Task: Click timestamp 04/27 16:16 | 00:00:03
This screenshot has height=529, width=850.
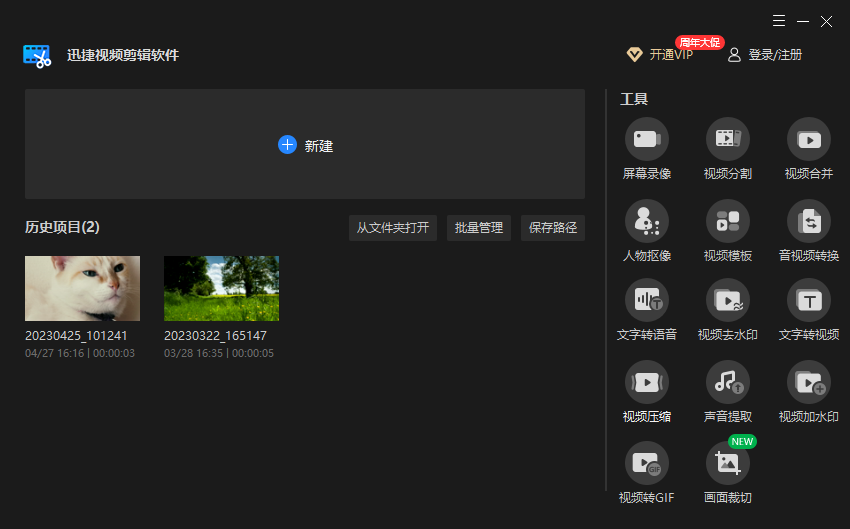Action: tap(80, 353)
